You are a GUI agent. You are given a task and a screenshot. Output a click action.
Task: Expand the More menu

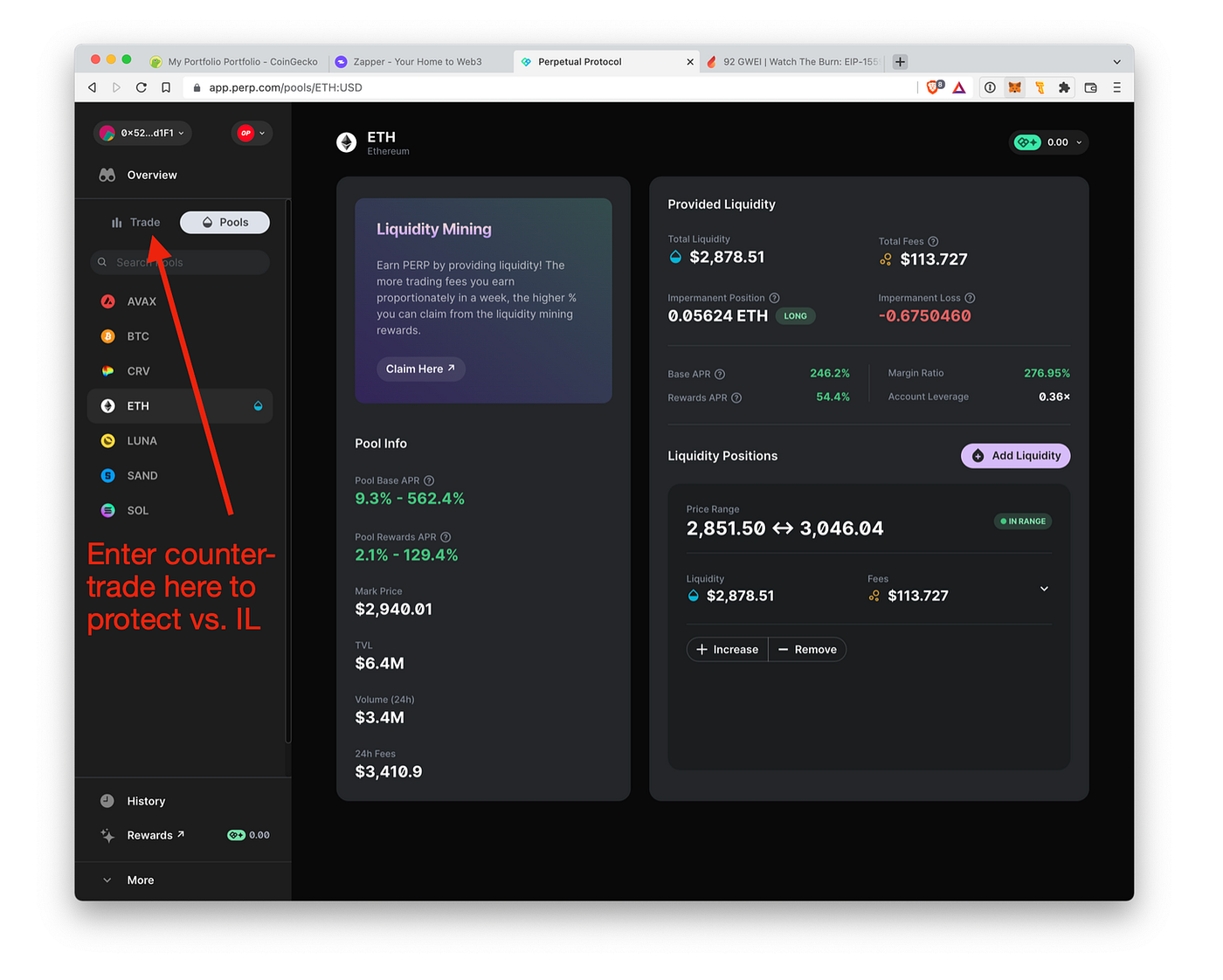tap(128, 880)
